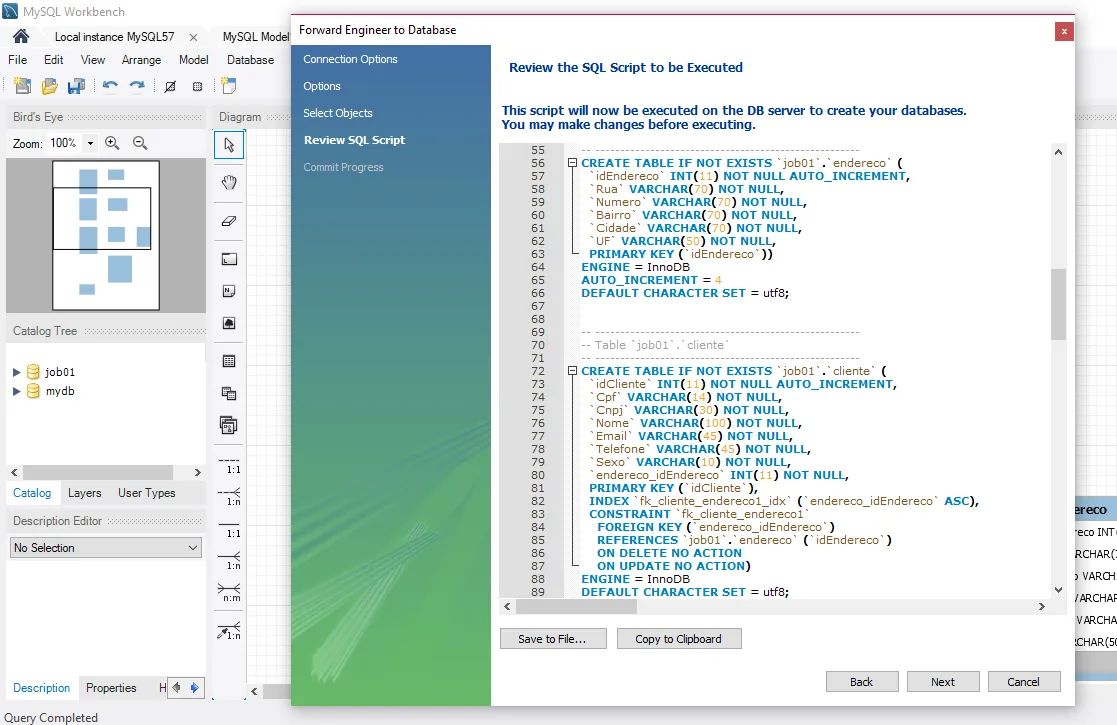Open the Zoom percentage dropdown

click(x=90, y=143)
